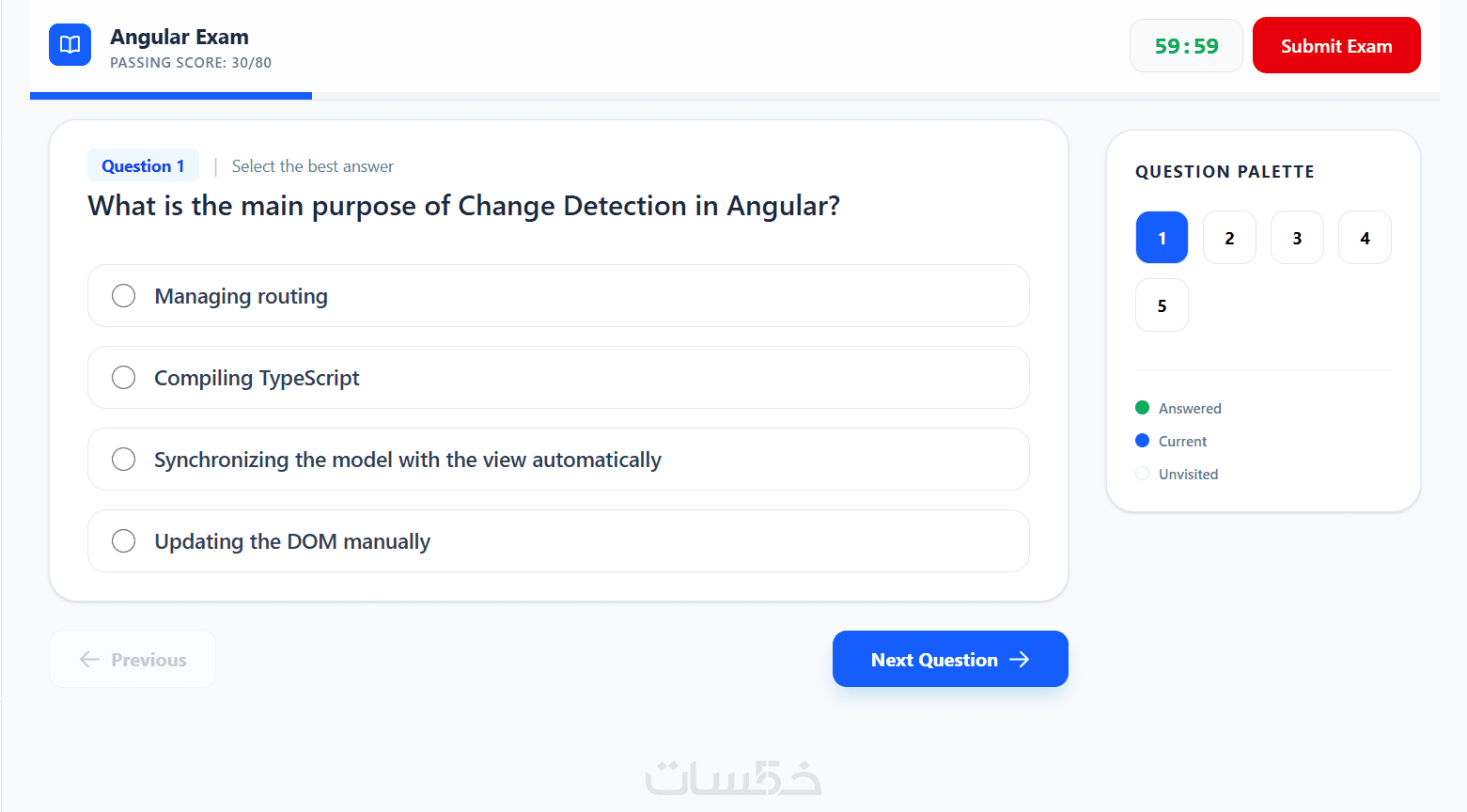
Task: Select current question 1 palette tile
Action: 1162,238
